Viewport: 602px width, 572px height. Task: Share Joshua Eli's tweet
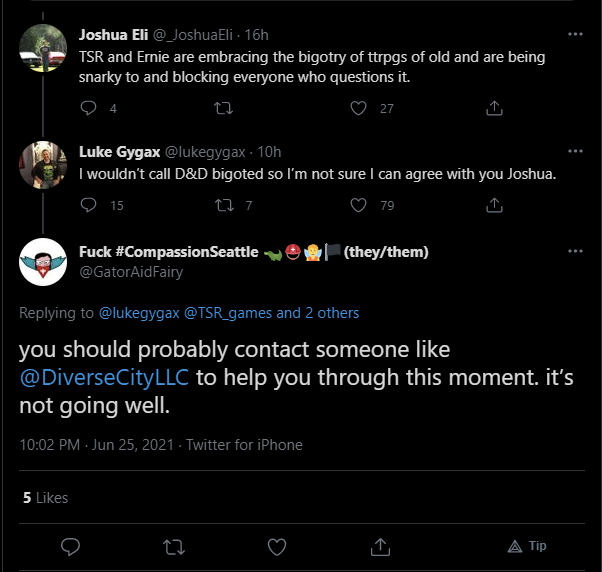(494, 108)
